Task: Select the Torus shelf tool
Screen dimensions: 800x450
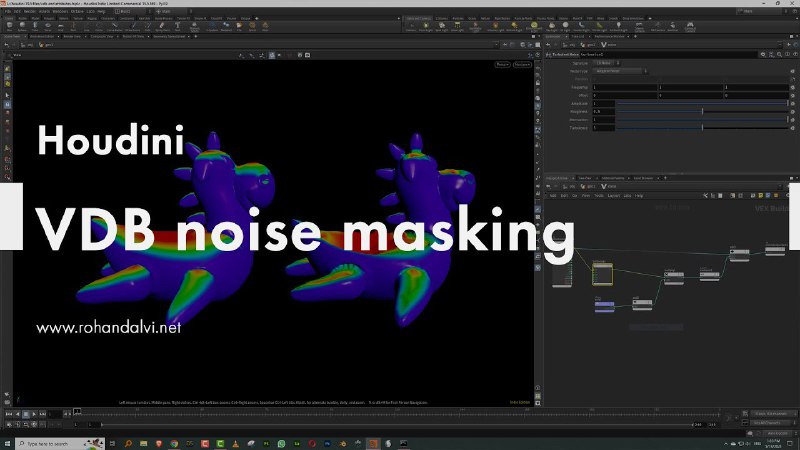Action: 47,26
